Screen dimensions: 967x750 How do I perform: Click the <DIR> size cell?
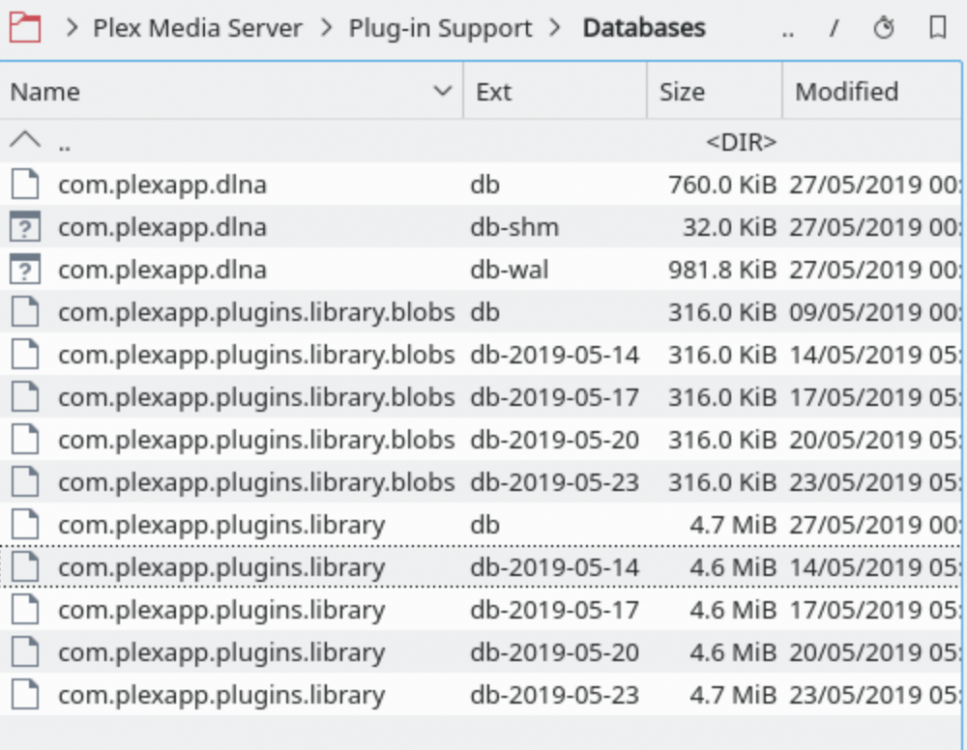(741, 142)
